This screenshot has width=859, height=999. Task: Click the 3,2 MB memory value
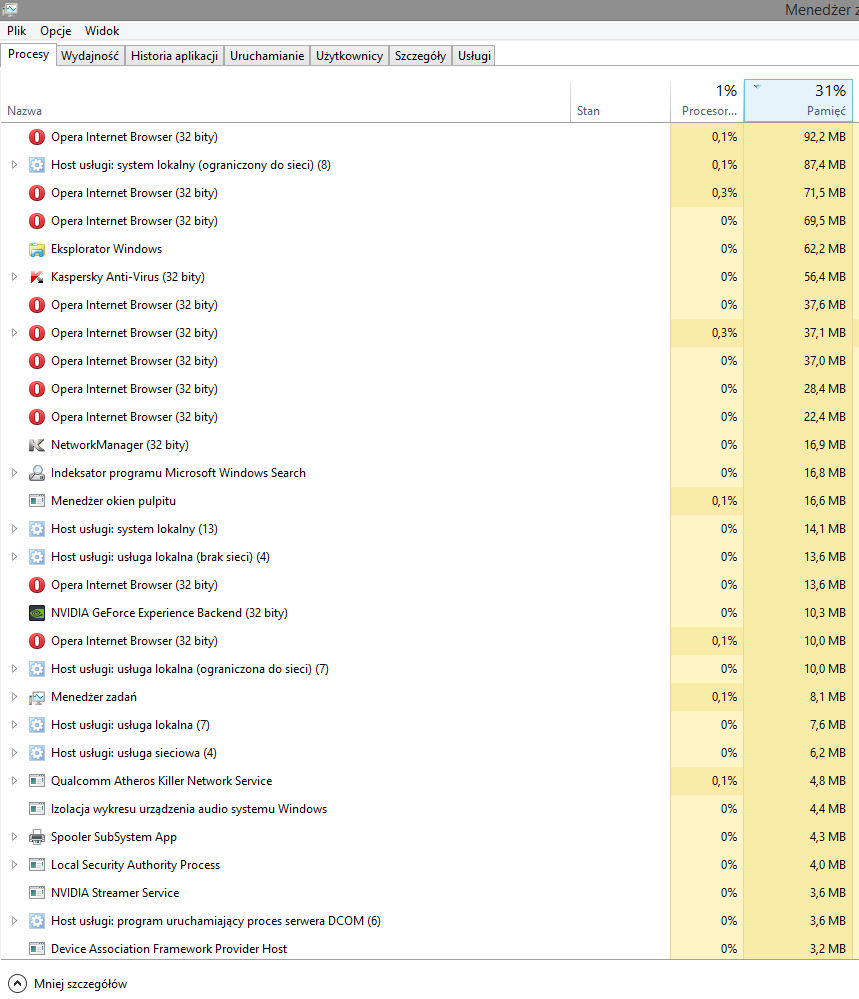click(x=828, y=949)
